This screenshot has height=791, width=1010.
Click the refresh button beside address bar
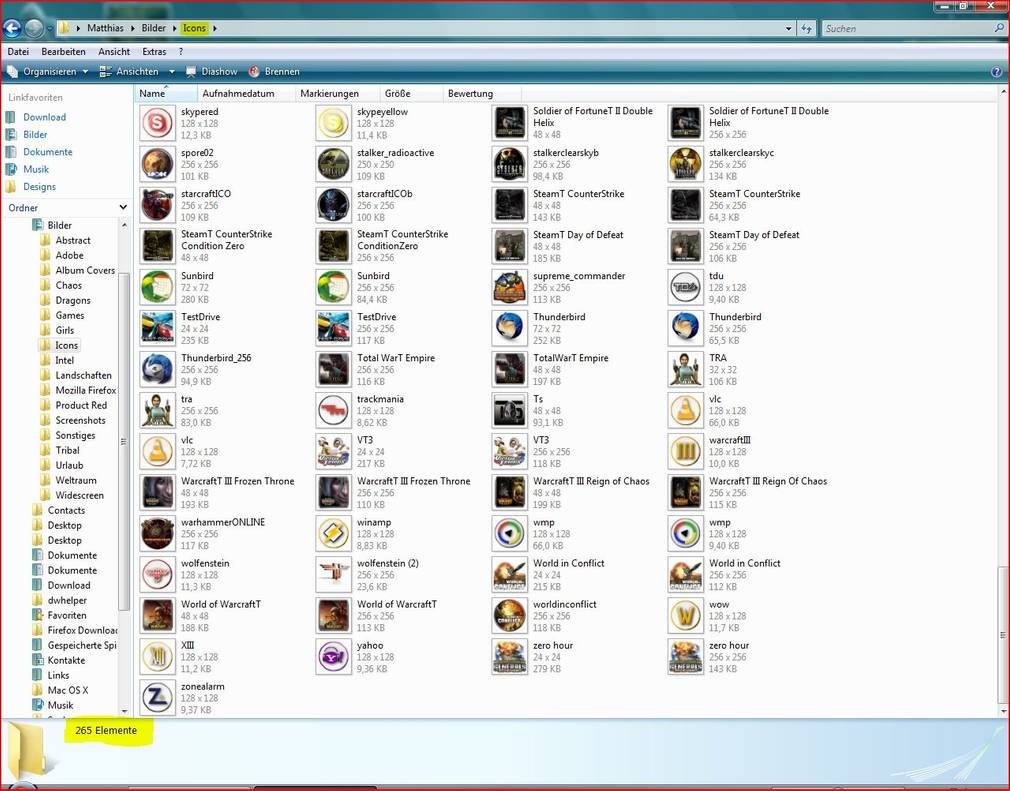click(806, 28)
